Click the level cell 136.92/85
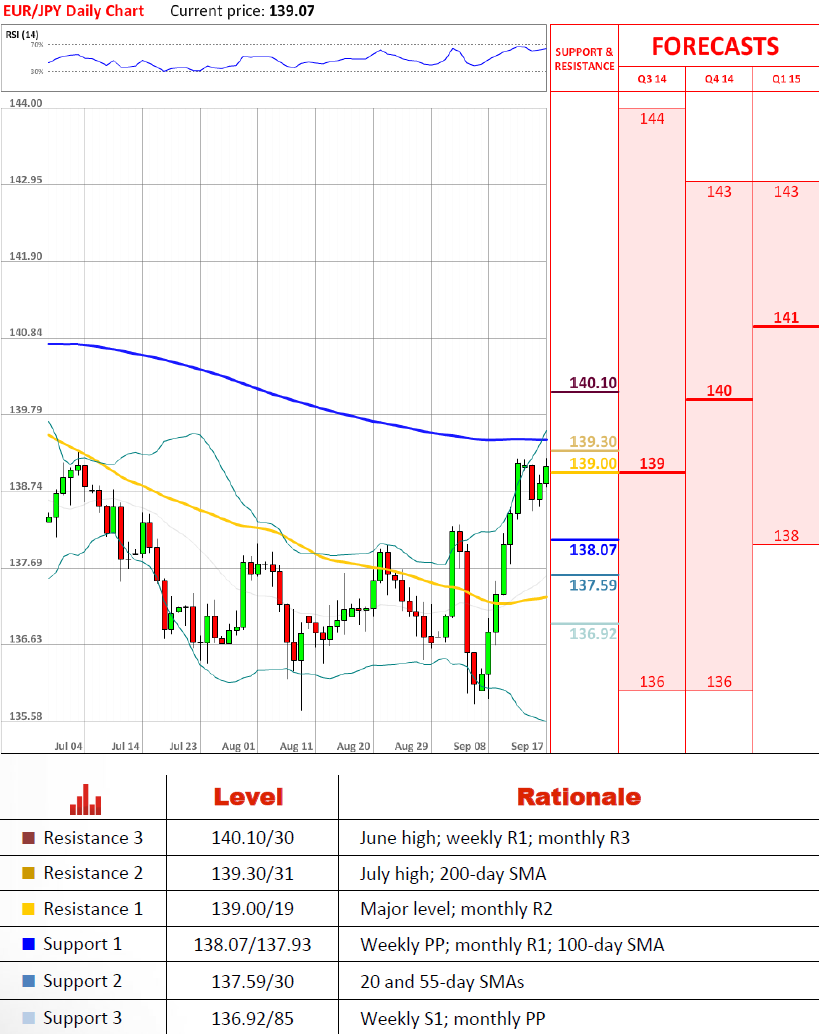Screen dimensions: 819x1034 (x=253, y=1019)
